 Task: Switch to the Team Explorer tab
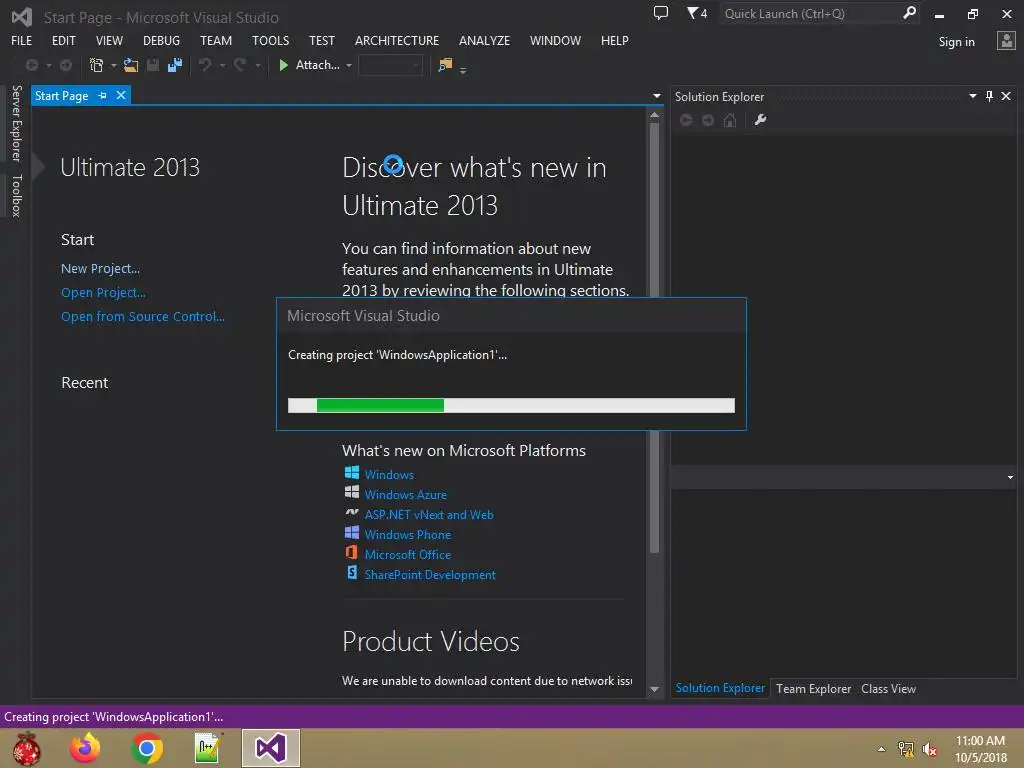(813, 688)
